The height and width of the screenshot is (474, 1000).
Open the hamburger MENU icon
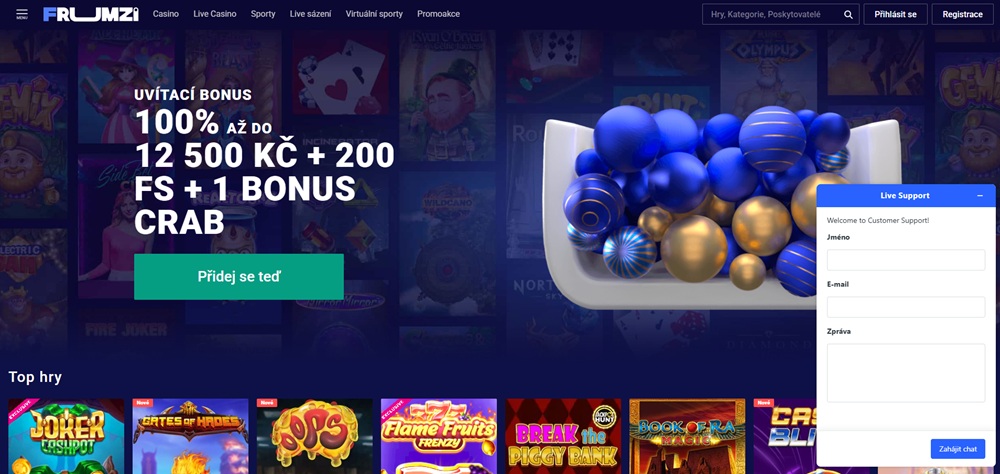click(22, 14)
